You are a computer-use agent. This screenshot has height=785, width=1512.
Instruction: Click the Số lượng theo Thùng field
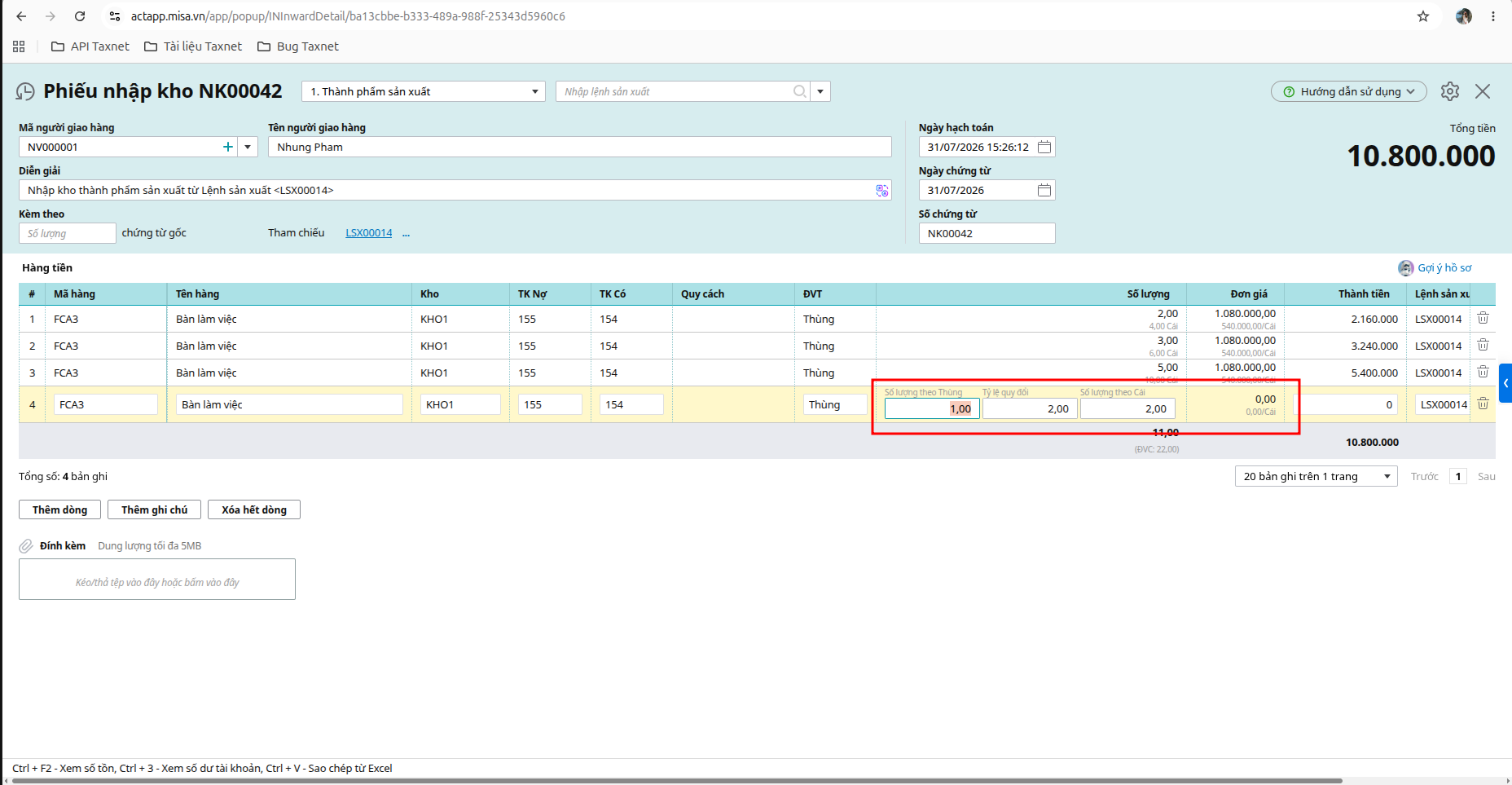pyautogui.click(x=932, y=408)
